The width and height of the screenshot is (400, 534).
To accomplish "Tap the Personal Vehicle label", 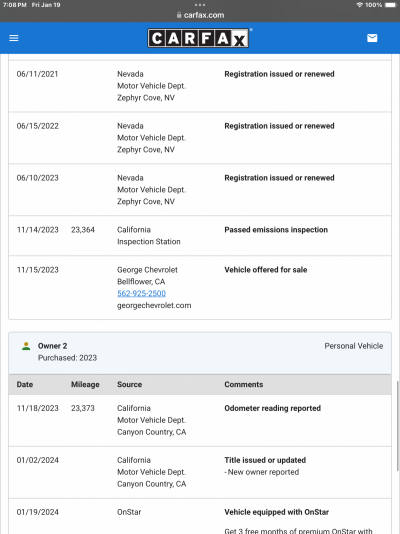I will (354, 346).
